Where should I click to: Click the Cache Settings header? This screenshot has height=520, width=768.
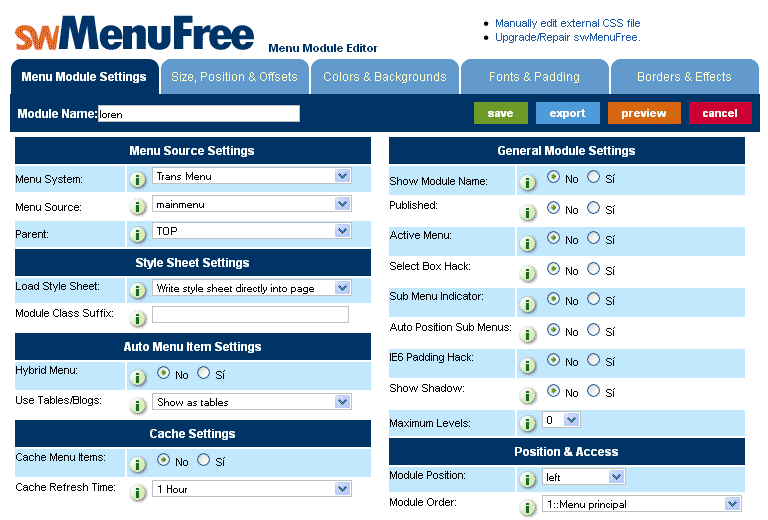(193, 434)
